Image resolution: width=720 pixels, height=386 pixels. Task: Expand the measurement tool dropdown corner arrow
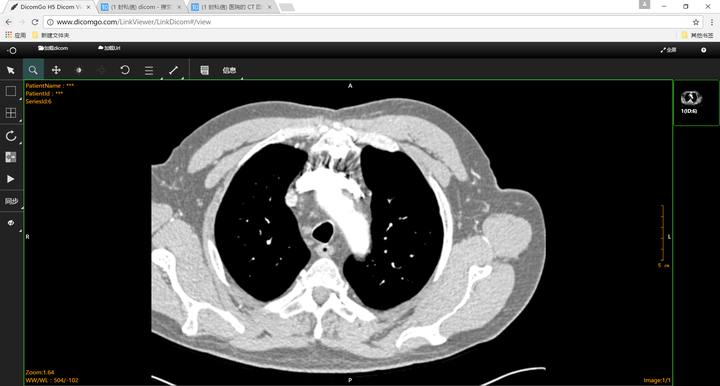click(182, 78)
